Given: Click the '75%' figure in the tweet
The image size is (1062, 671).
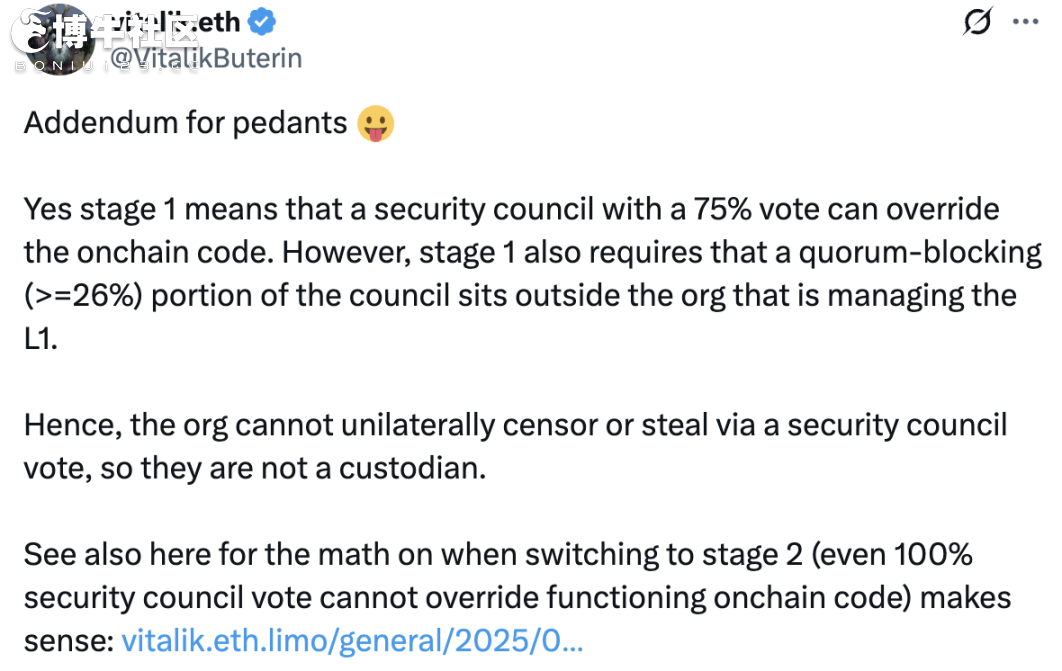Looking at the screenshot, I should [x=721, y=209].
